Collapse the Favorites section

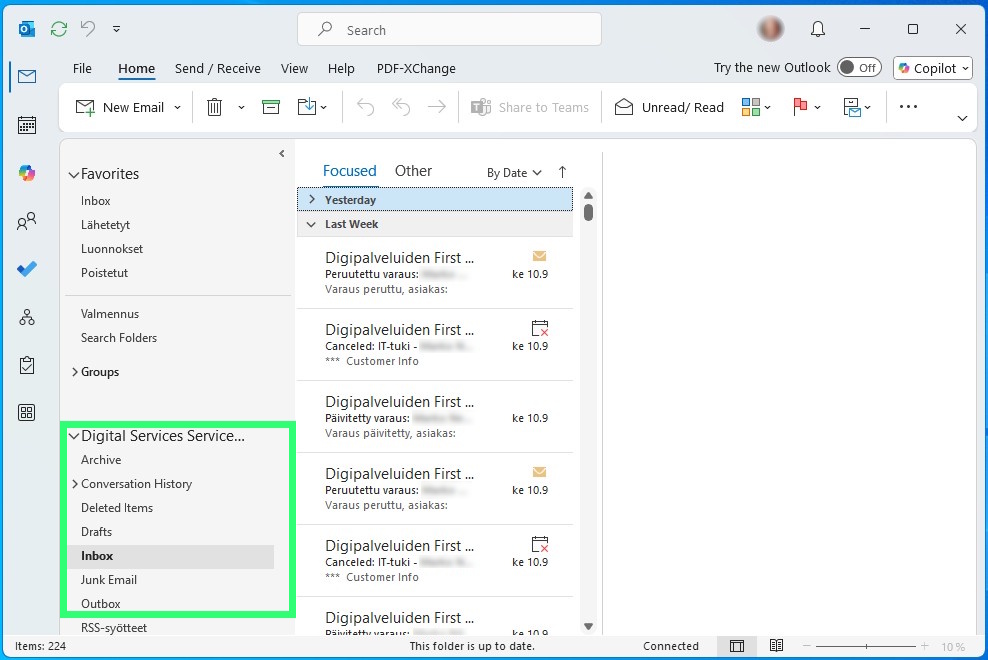pos(73,173)
